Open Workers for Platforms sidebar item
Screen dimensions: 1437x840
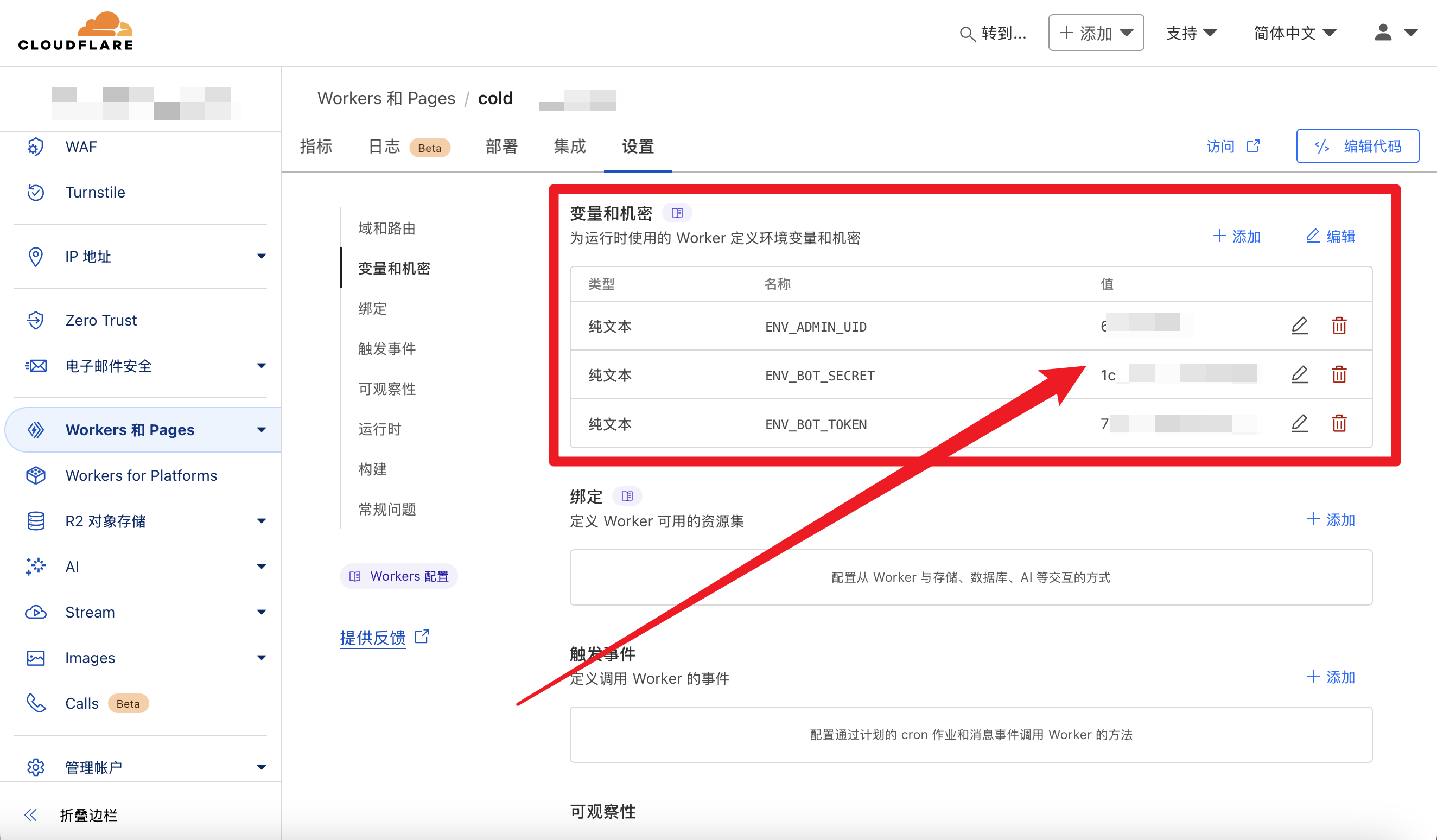141,475
